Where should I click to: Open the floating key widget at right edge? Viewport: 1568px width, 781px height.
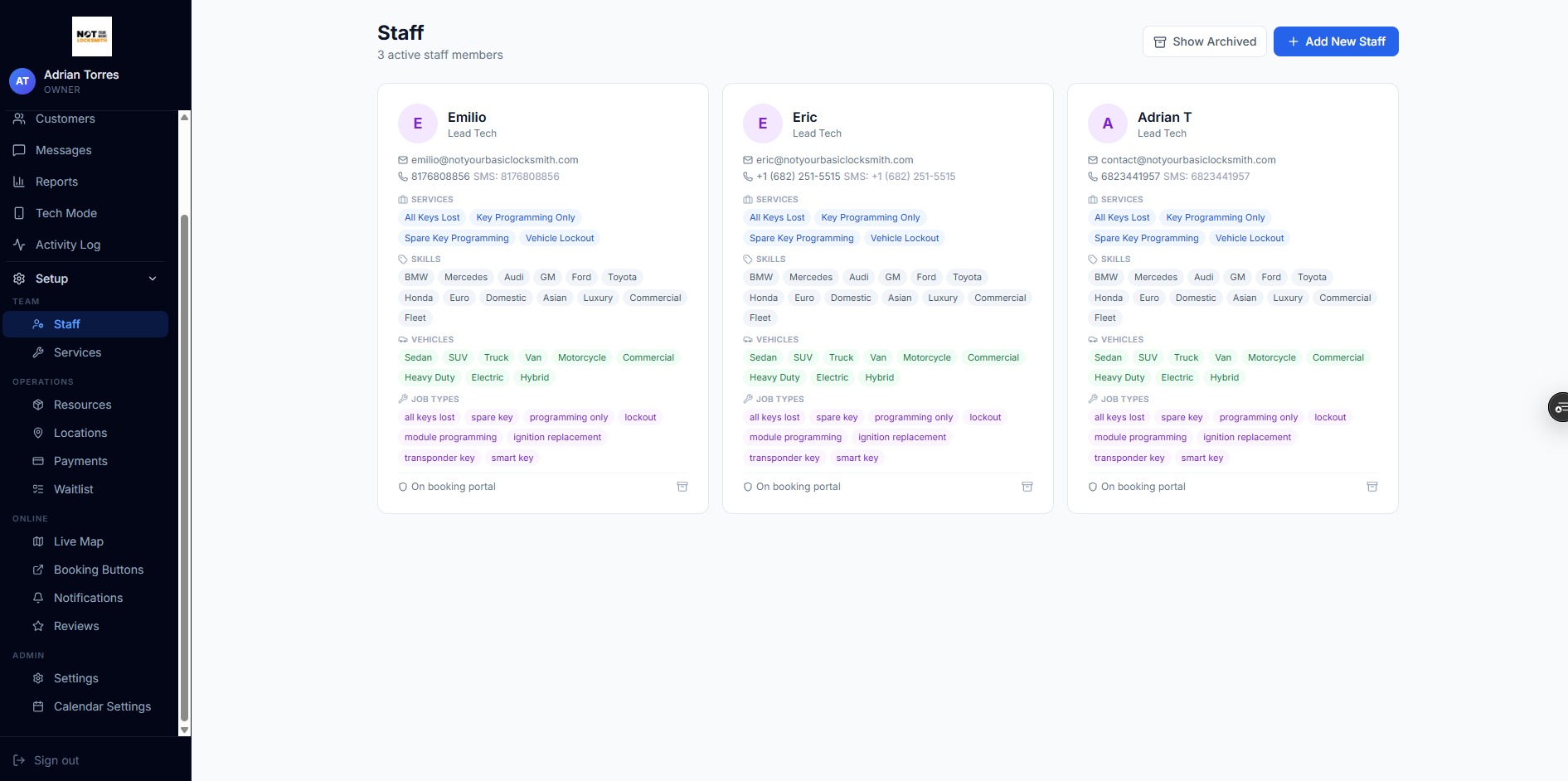[x=1558, y=407]
